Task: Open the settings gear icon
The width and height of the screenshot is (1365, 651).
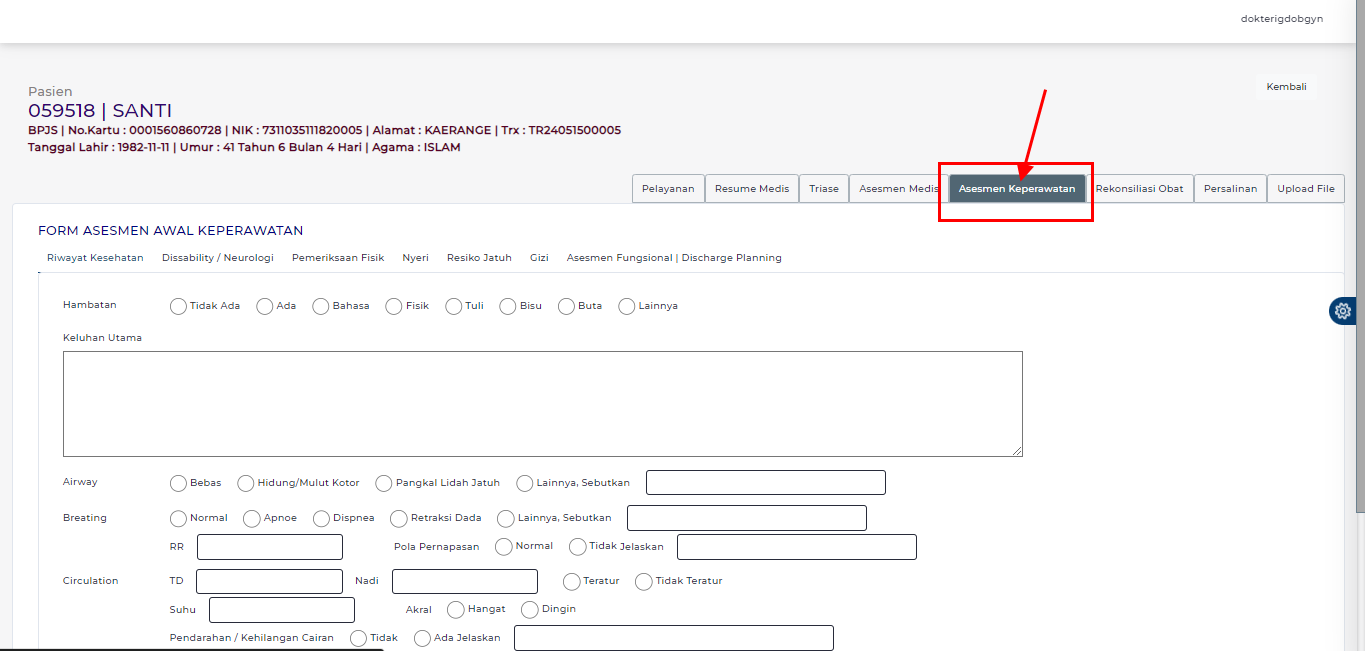Action: [1343, 311]
